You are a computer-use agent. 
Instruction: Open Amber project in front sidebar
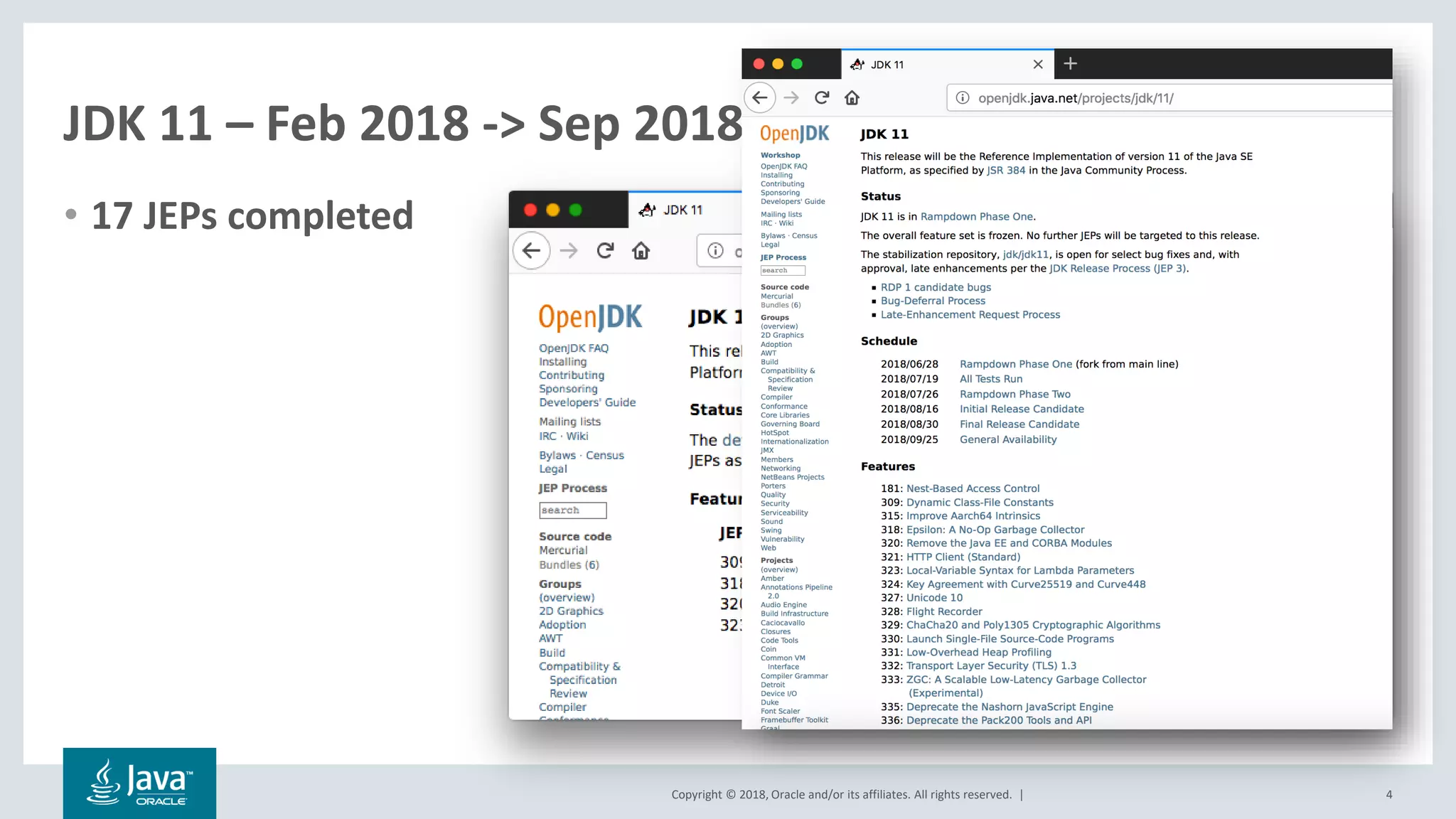pyautogui.click(x=772, y=579)
